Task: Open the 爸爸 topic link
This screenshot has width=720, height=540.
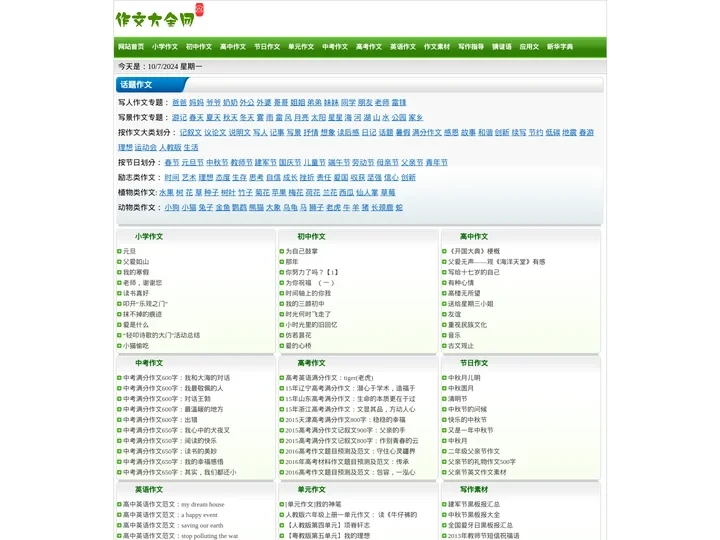Action: 179,102
